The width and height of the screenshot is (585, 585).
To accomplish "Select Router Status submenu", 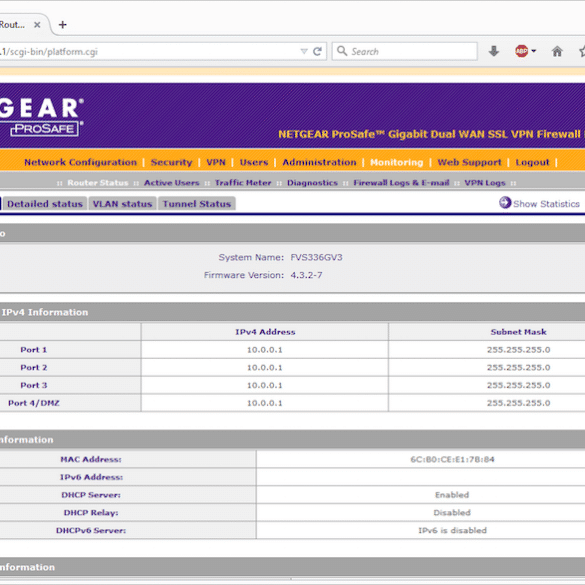I will click(x=97, y=183).
